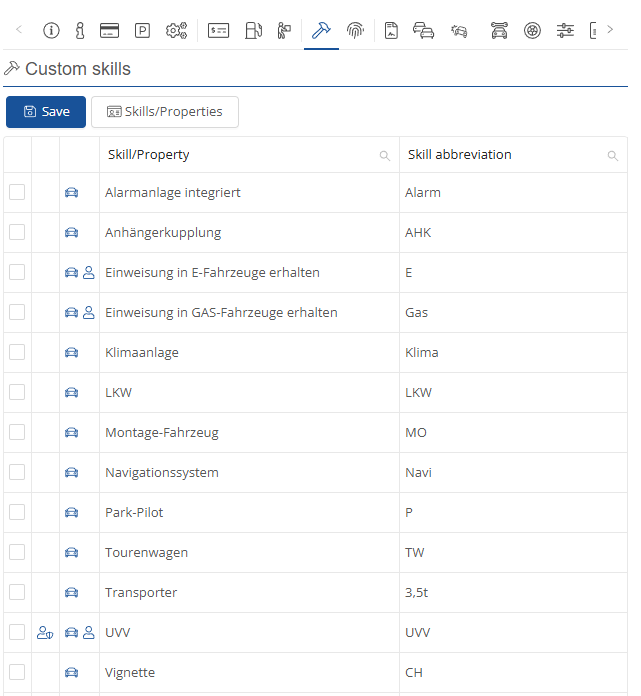Screen dimensions: 641x696
Task: Open search filter for Skill abbreviation column
Action: [613, 156]
